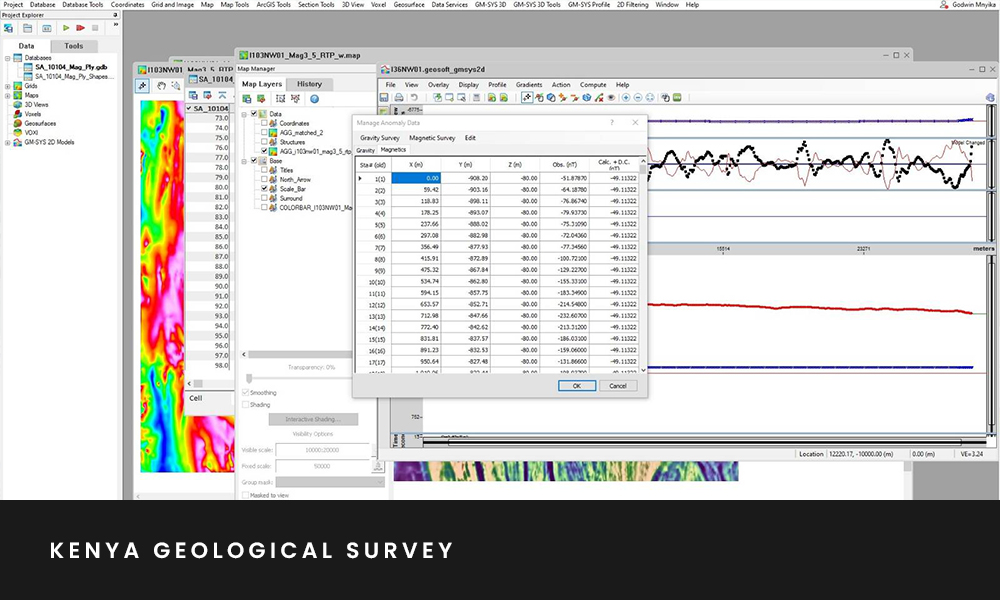The image size is (1000, 600).
Task: Click the eye icon in GM-SYS toolbar
Action: pyautogui.click(x=611, y=98)
